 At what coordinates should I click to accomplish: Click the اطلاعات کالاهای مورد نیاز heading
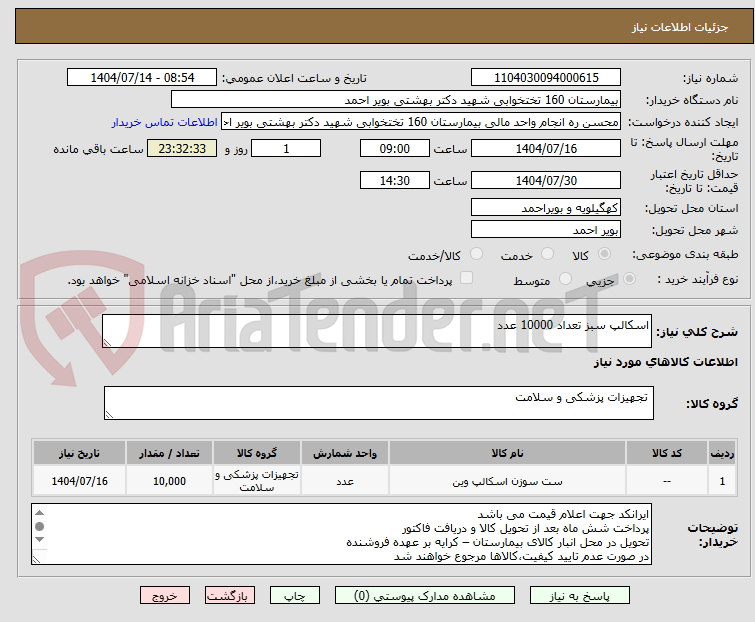665,362
